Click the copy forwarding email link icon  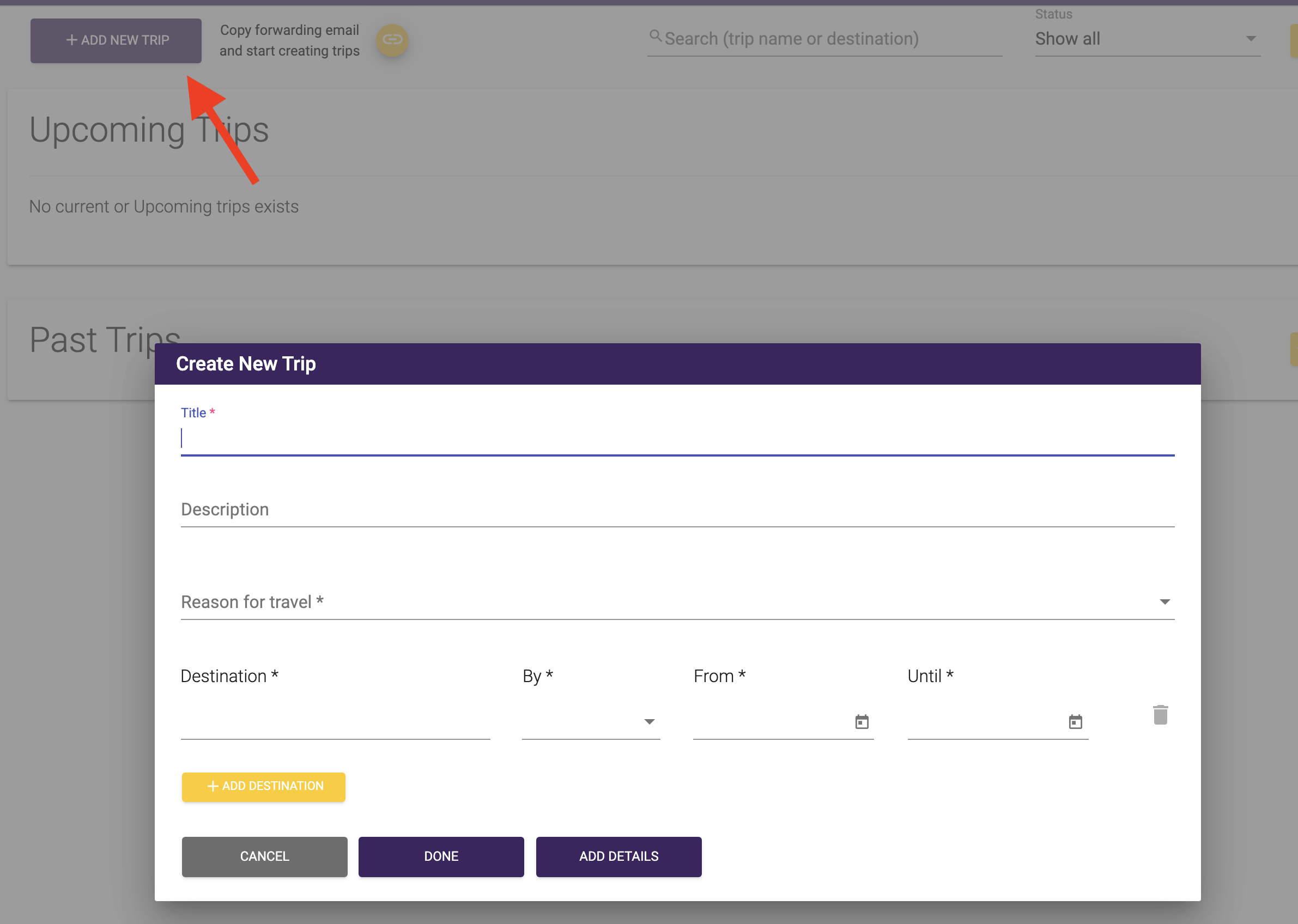click(392, 40)
